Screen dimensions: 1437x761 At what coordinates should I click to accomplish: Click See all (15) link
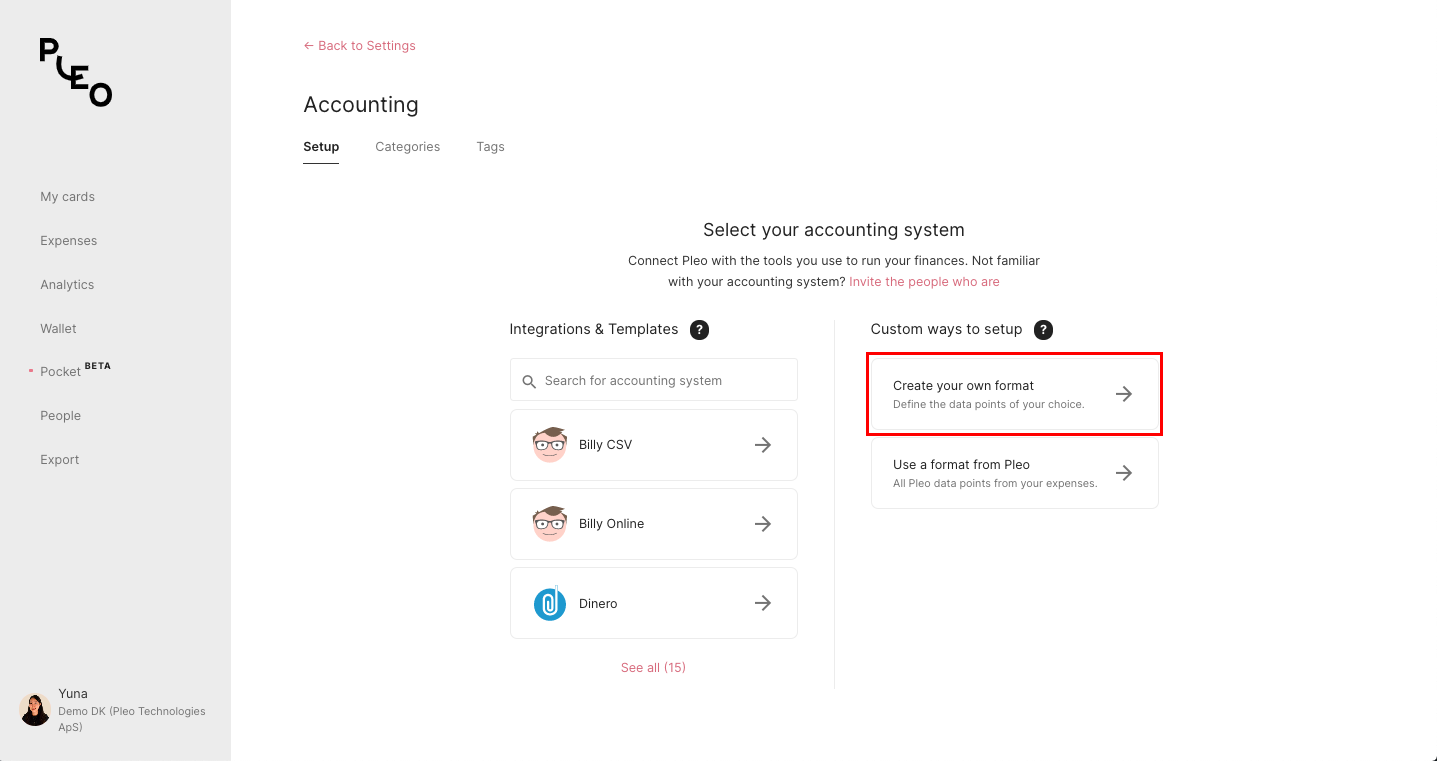coord(653,668)
